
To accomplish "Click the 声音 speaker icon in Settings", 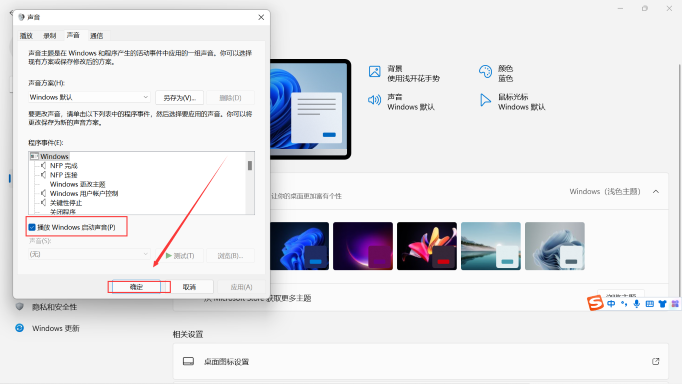I will [x=374, y=100].
